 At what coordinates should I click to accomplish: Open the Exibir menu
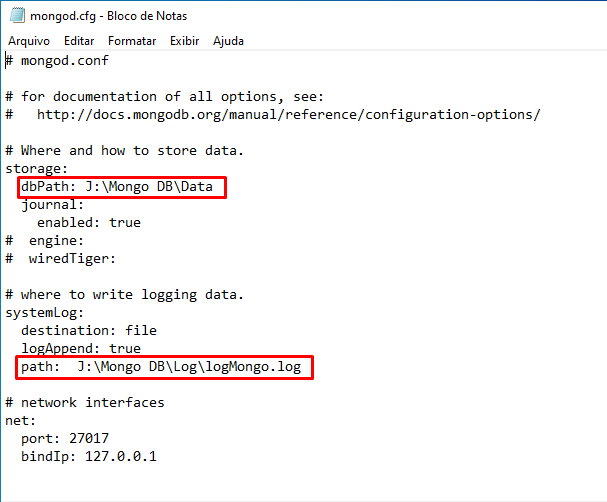185,41
